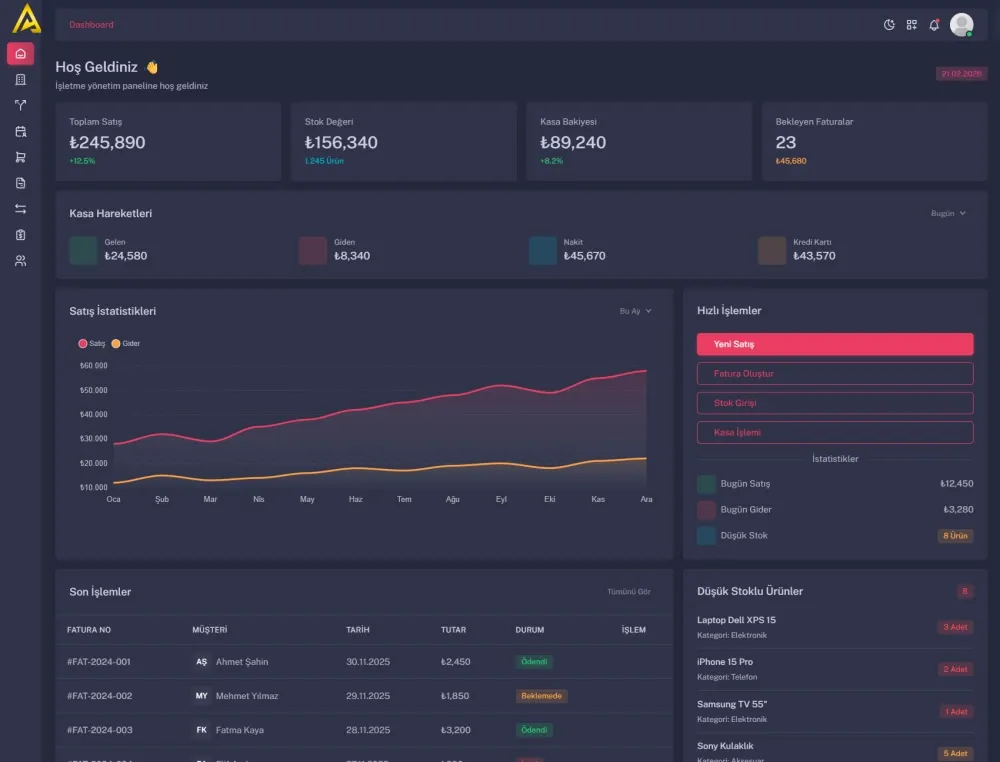Screen dimensions: 1000x762
Task: Click customer Fatma Kaya
Action: [240, 730]
